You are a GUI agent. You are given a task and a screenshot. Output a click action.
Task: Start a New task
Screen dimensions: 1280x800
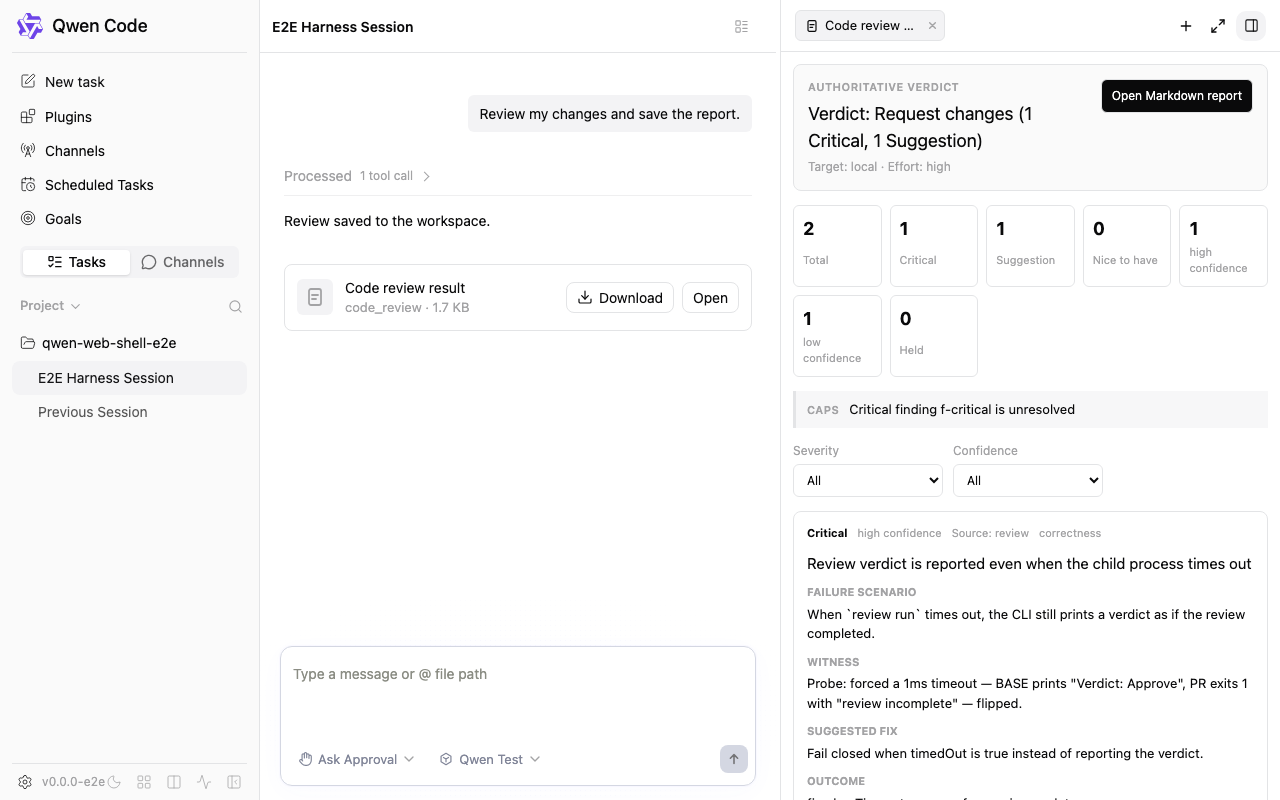pyautogui.click(x=129, y=82)
